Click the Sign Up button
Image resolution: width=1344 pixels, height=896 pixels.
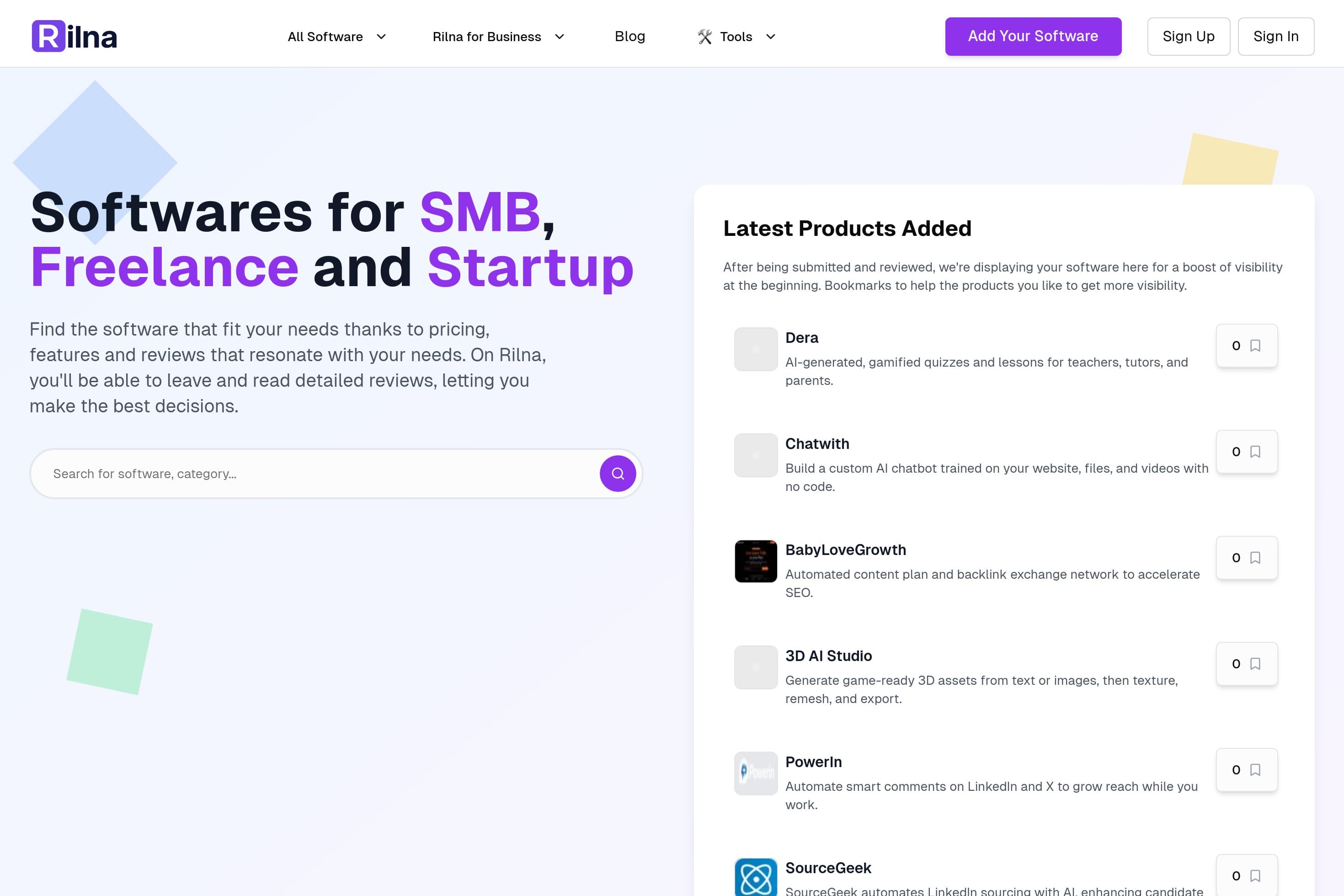click(x=1189, y=36)
